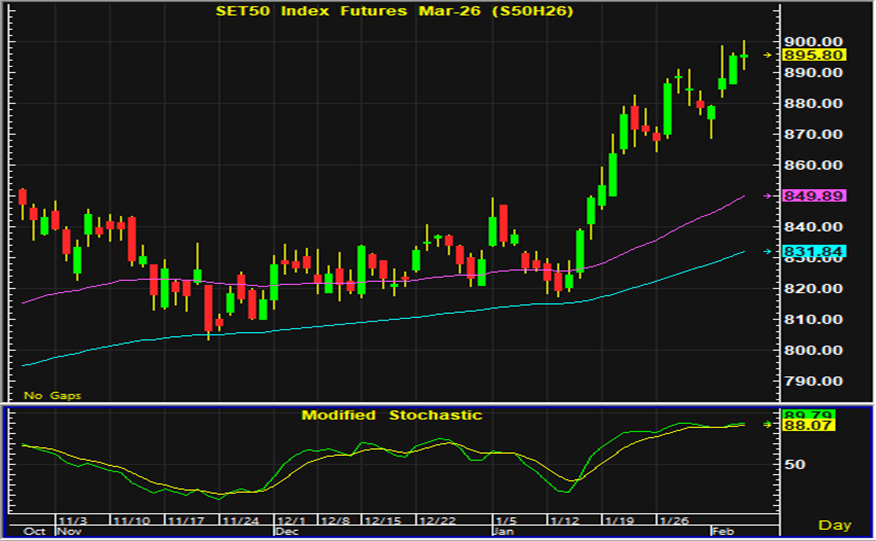This screenshot has height=541, width=876.
Task: Click the 900.00 price axis label
Action: click(814, 42)
